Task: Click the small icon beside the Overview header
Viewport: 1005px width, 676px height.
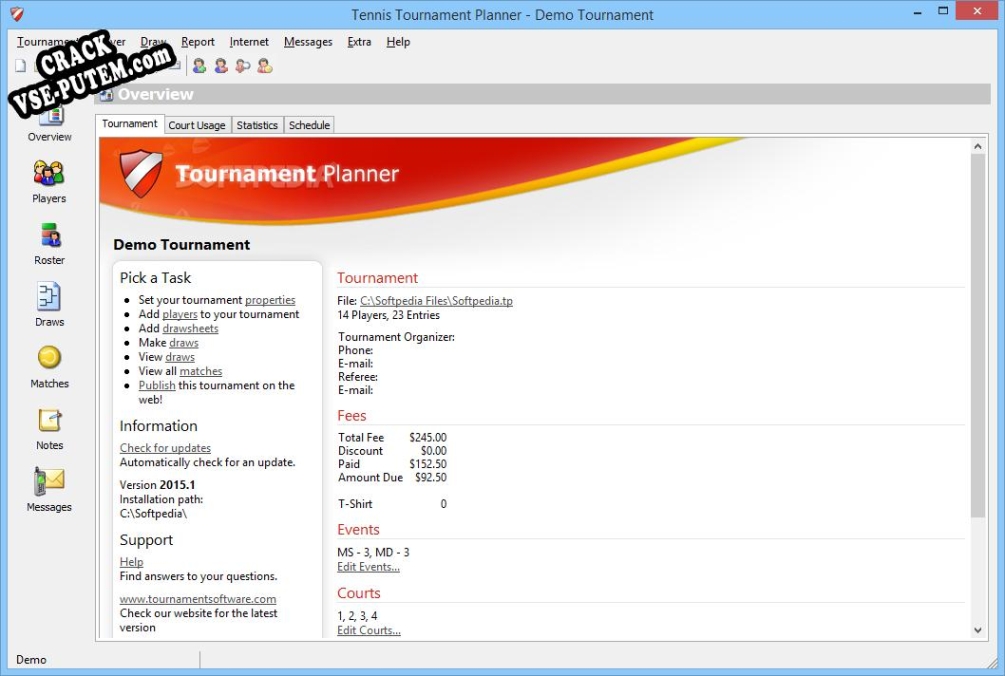Action: [106, 95]
